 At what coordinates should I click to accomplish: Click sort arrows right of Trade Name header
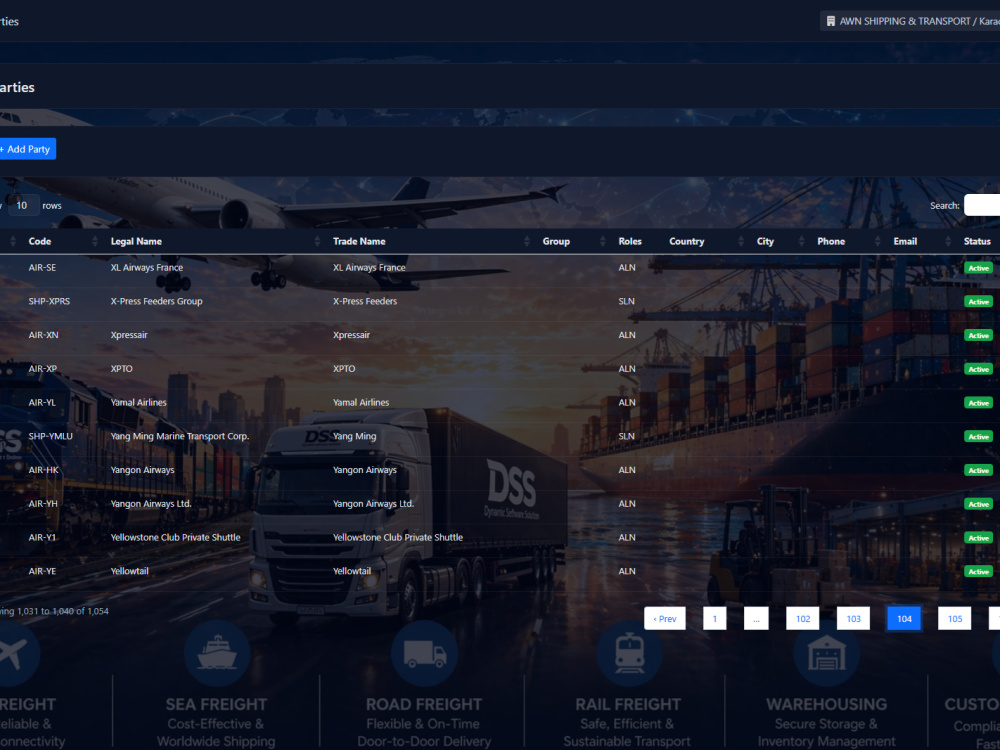[527, 241]
